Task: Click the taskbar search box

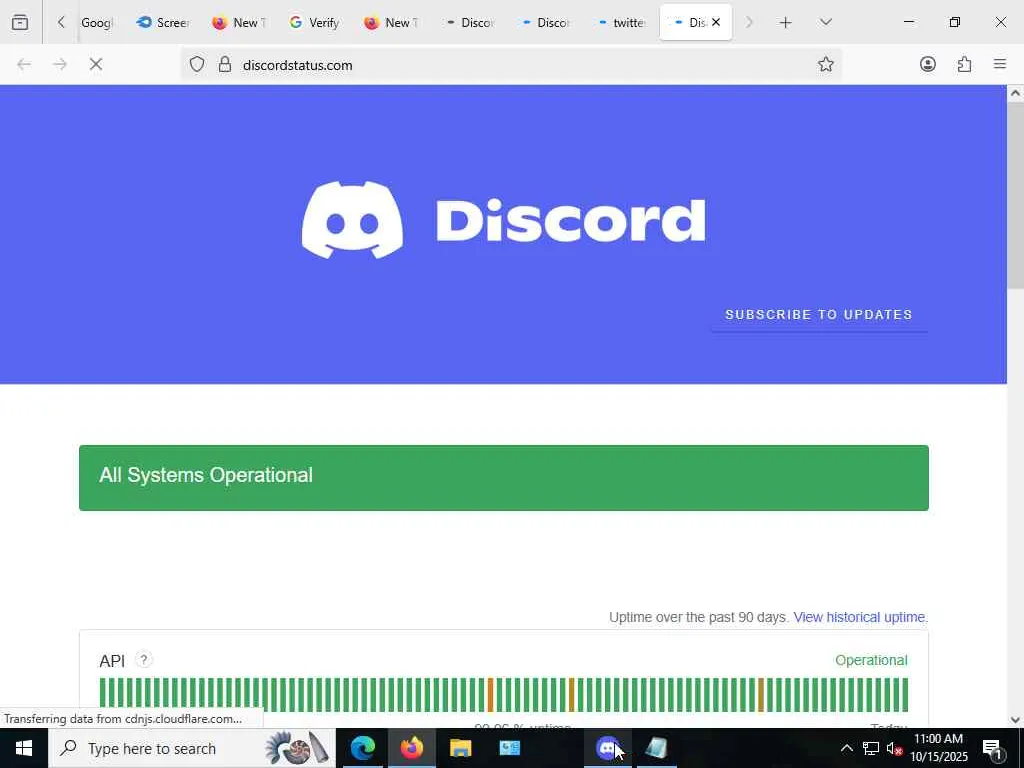Action: pos(192,748)
